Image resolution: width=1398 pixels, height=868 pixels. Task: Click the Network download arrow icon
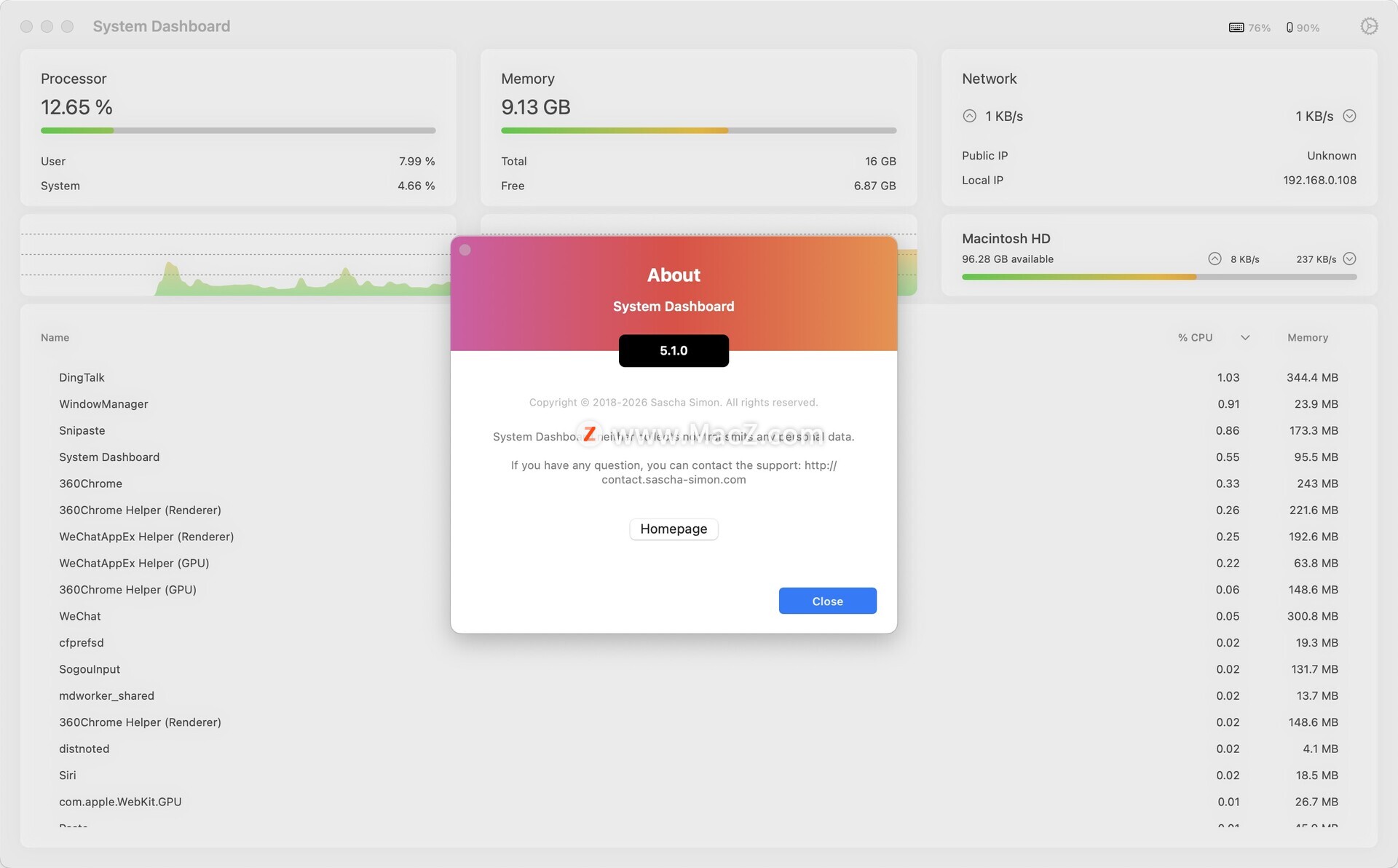[1349, 116]
